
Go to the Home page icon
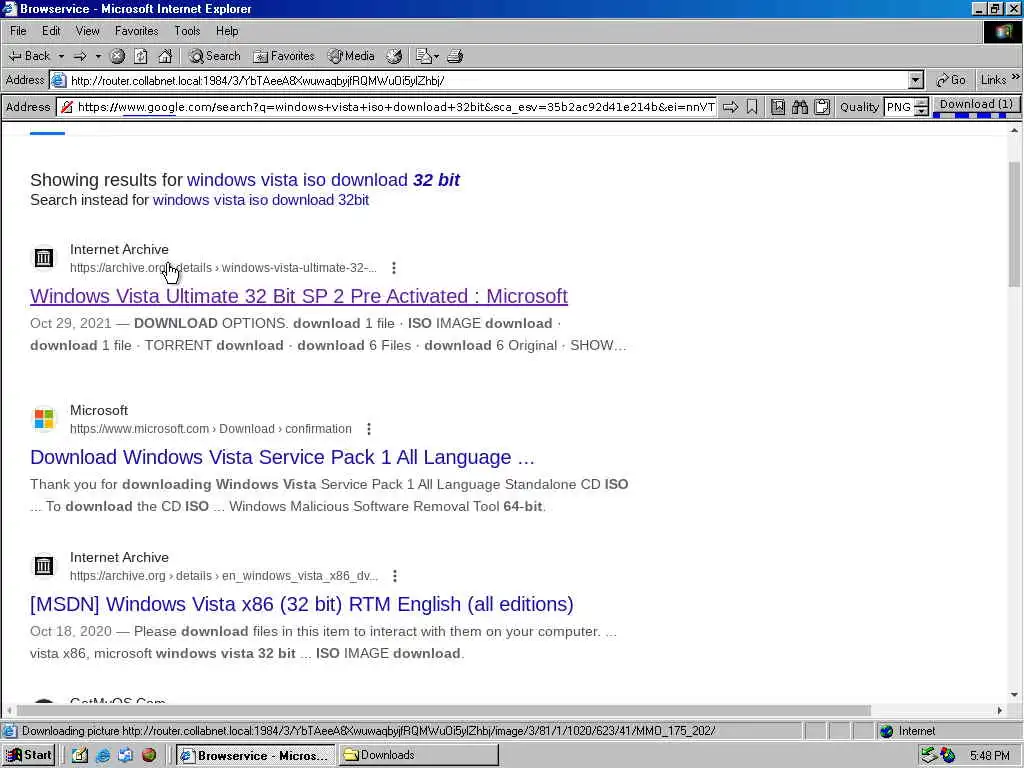165,56
